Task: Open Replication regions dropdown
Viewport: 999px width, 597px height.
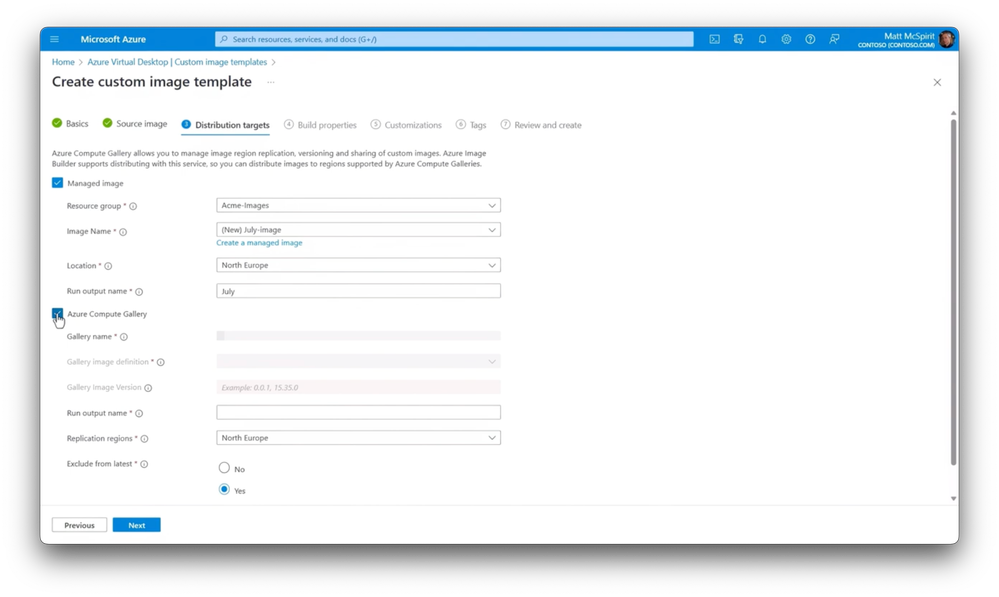Action: coord(358,438)
